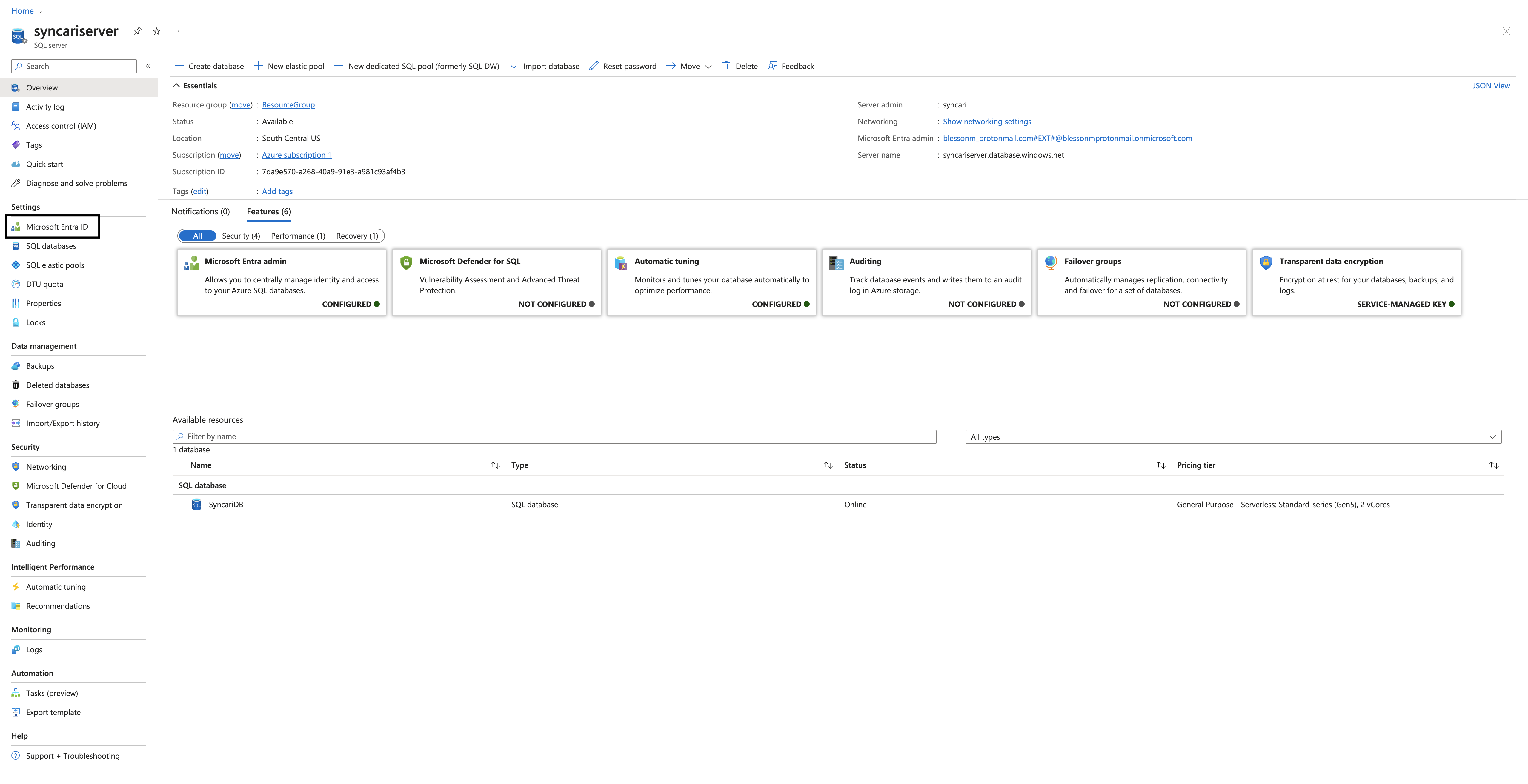Select Features (6) tab
The image size is (1528, 784).
(x=269, y=212)
